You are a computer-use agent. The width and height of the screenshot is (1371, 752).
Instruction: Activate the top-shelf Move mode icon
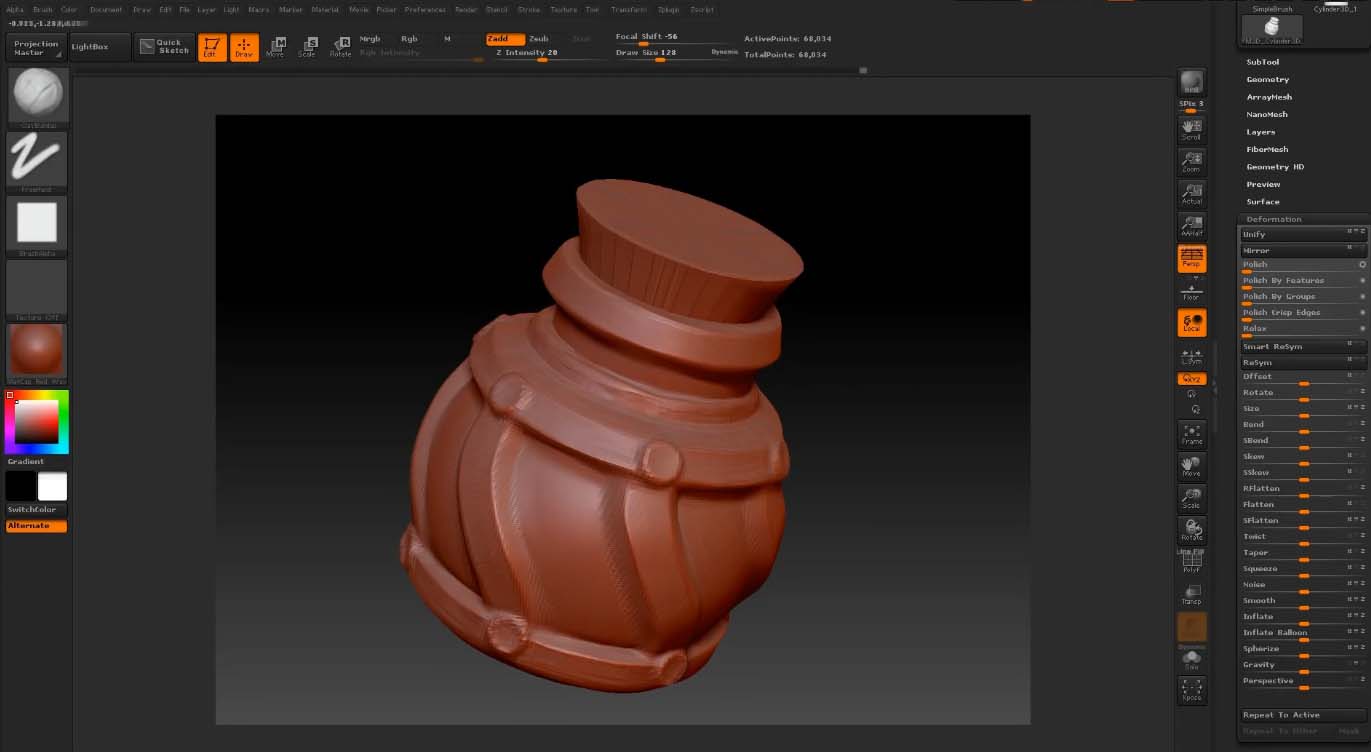[x=275, y=47]
